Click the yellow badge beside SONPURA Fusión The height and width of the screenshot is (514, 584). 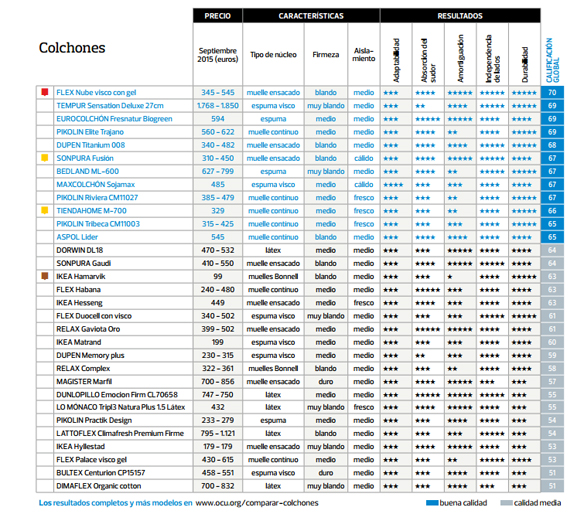[45, 158]
